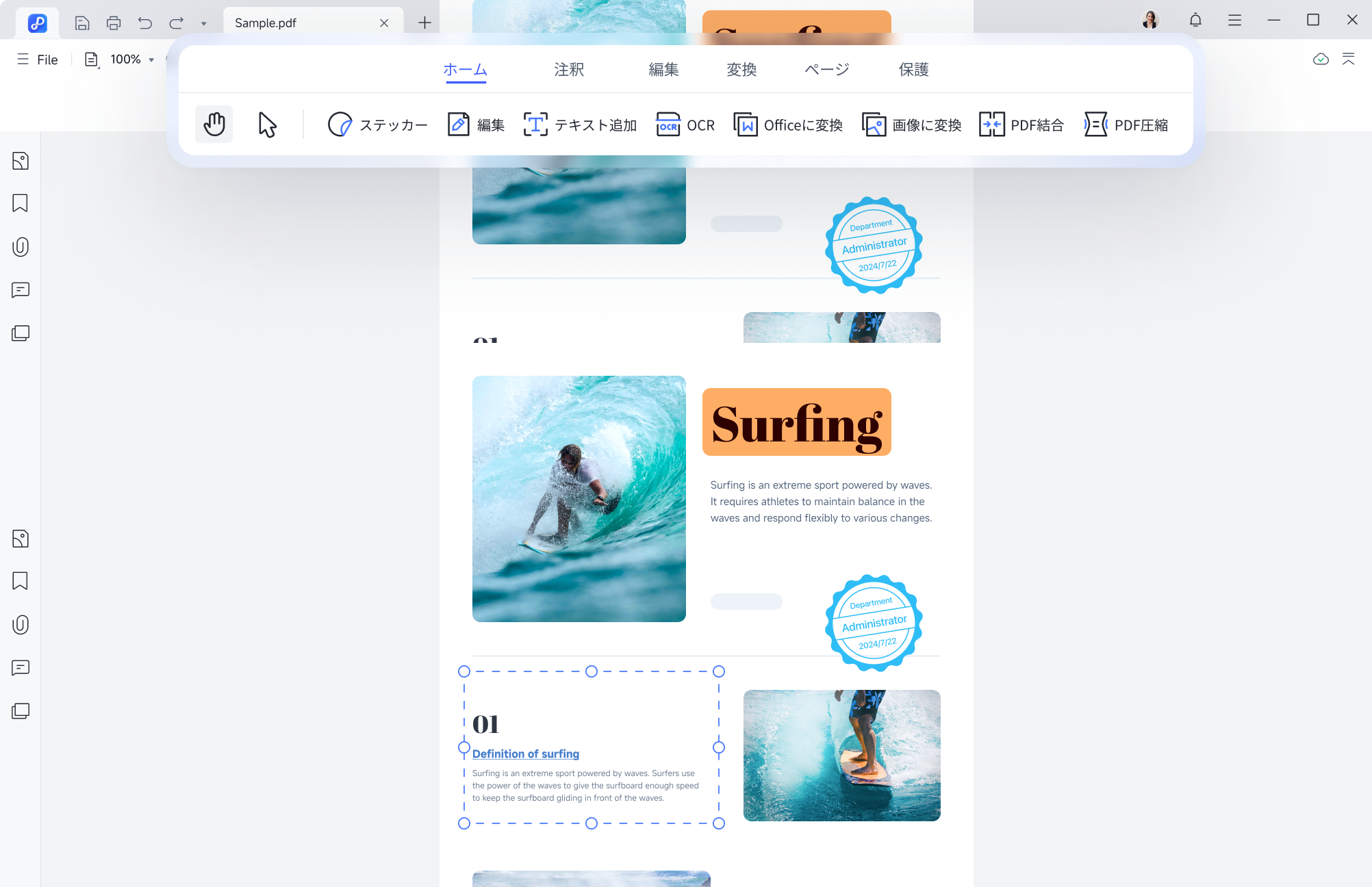The image size is (1372, 887).
Task: Select the arrow Select tool
Action: pyautogui.click(x=267, y=125)
